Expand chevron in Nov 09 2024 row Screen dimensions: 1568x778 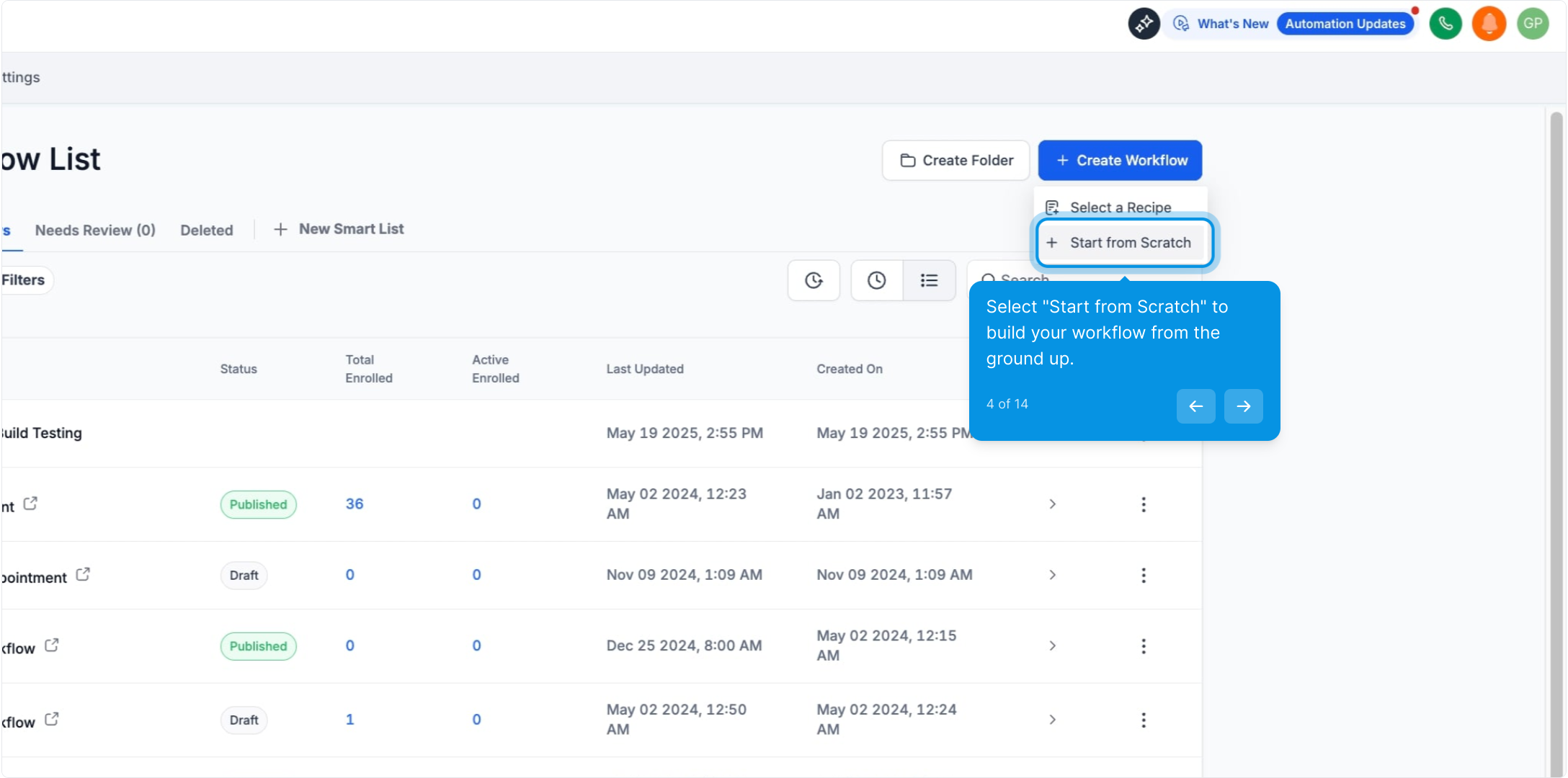click(x=1053, y=575)
